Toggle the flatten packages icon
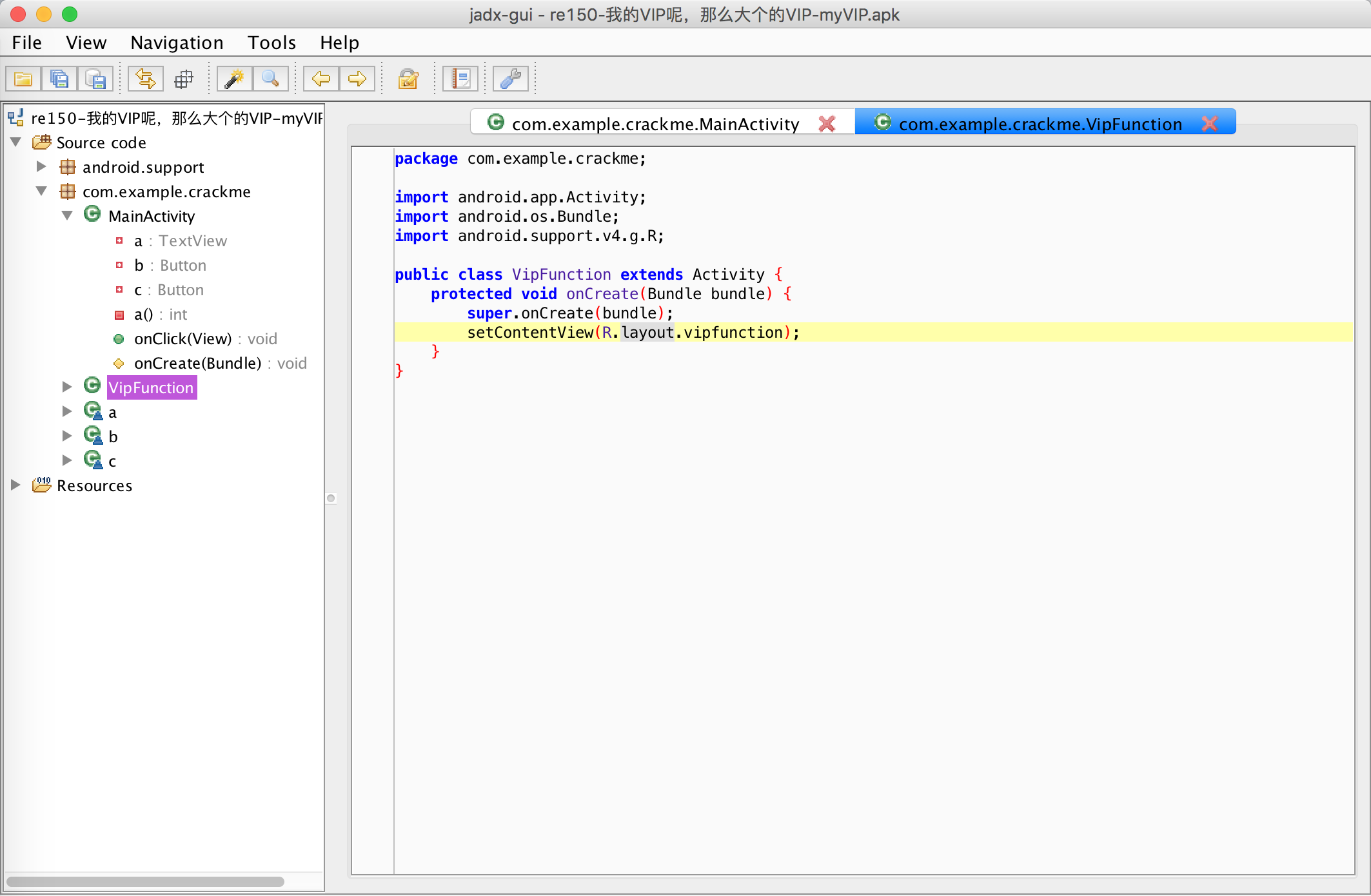Viewport: 1371px width, 896px height. [184, 79]
